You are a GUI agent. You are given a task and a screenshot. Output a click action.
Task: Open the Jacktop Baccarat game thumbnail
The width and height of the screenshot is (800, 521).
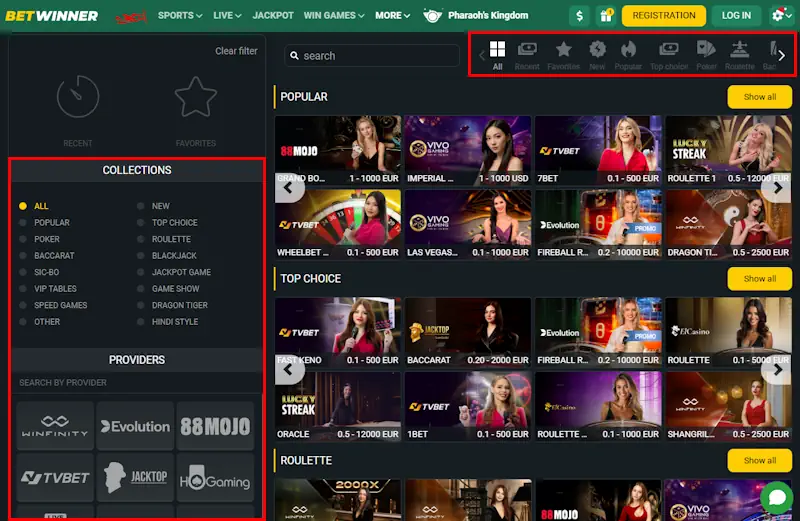point(467,332)
